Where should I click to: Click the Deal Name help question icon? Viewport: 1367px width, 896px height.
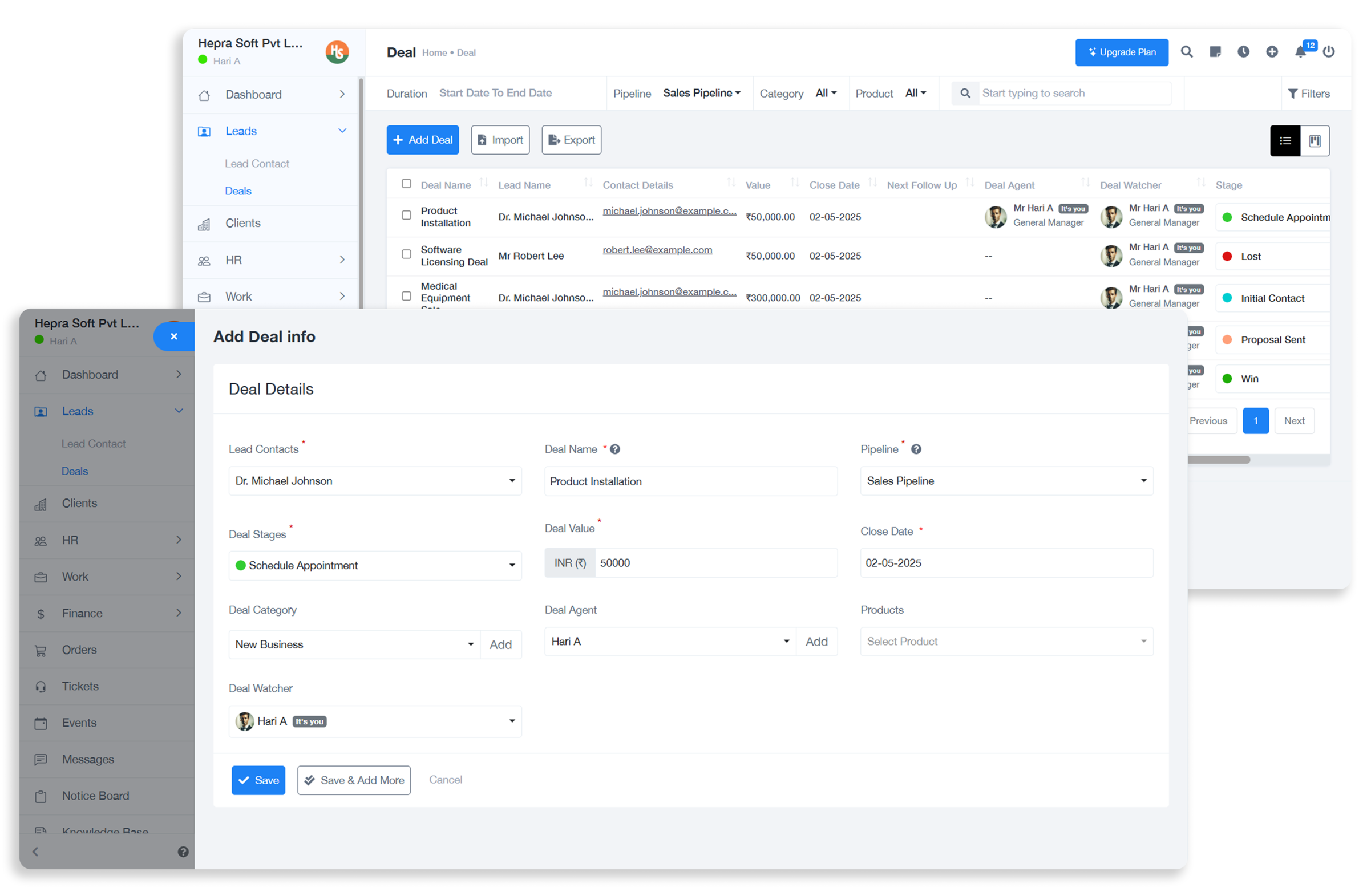coord(615,449)
